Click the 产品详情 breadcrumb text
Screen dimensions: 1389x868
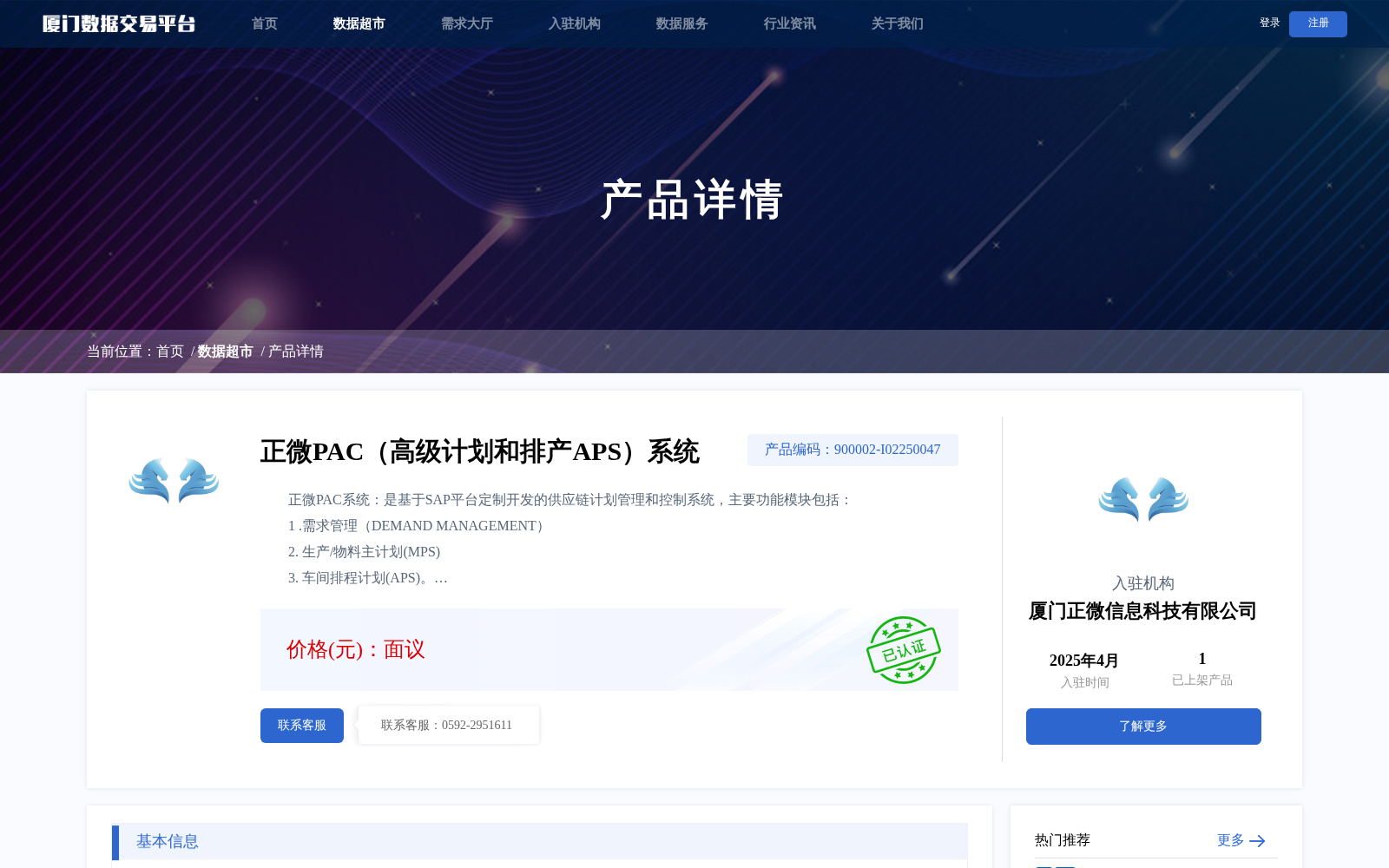click(x=296, y=352)
